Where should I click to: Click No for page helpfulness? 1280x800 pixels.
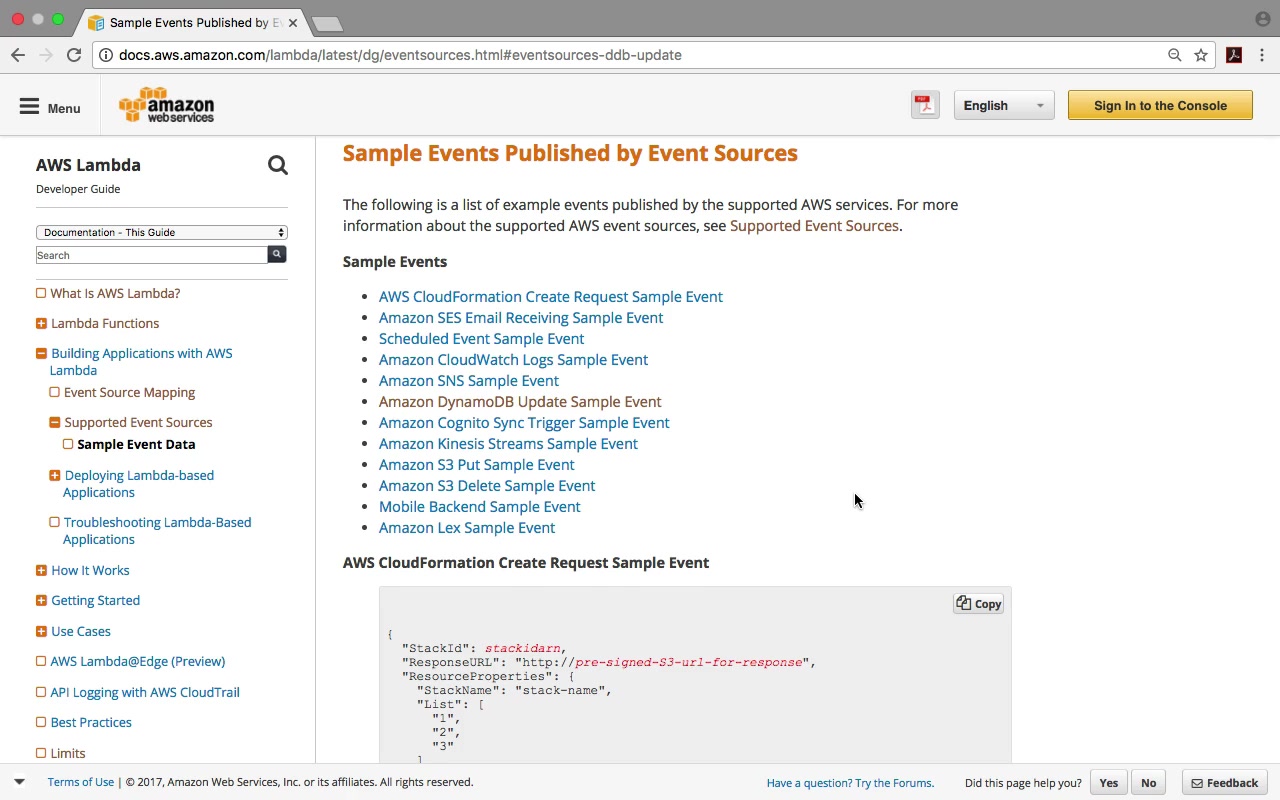[x=1148, y=783]
